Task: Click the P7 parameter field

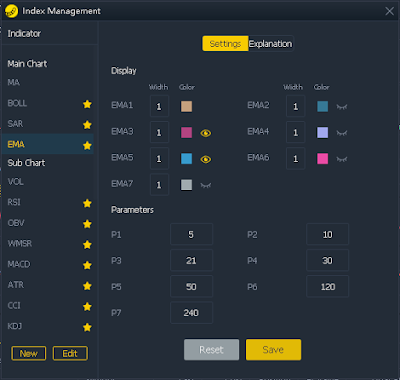Action: (x=191, y=313)
